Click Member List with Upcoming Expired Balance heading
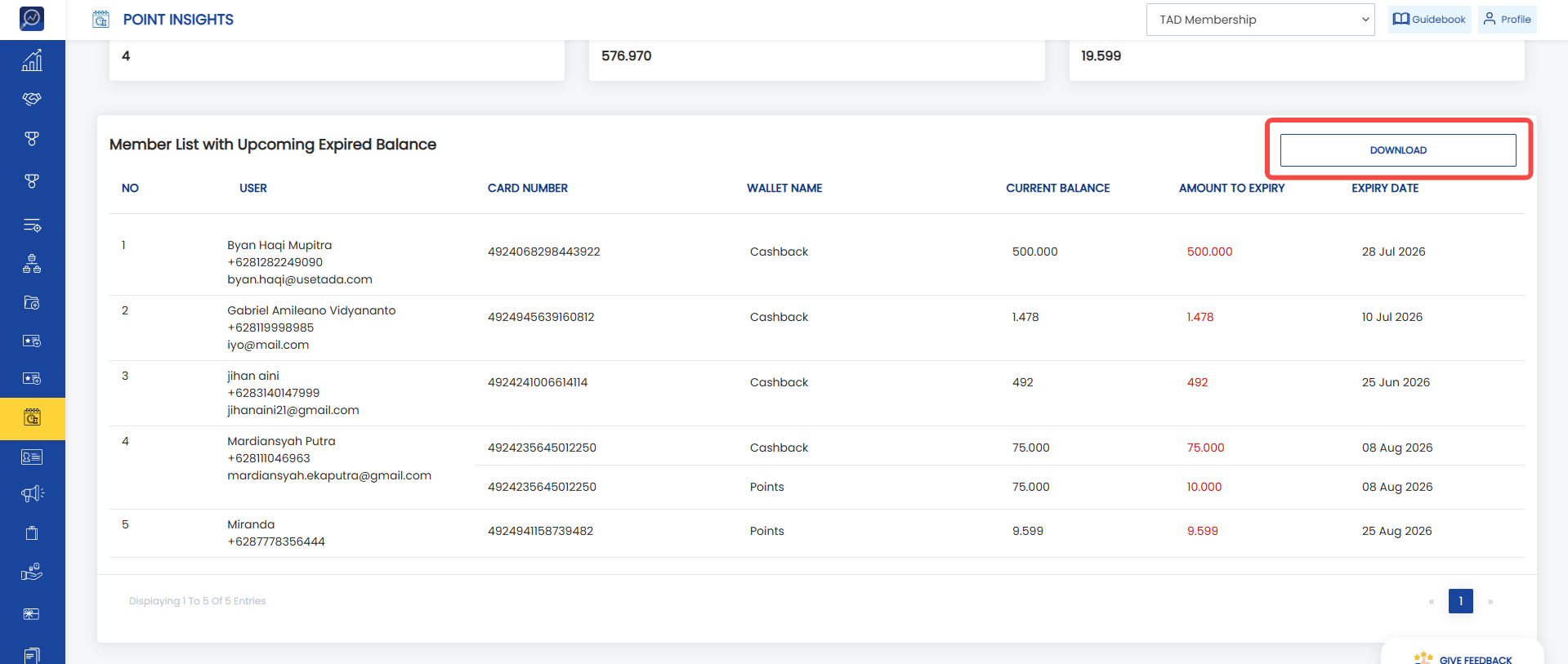Viewport: 1568px width, 664px height. pyautogui.click(x=273, y=145)
